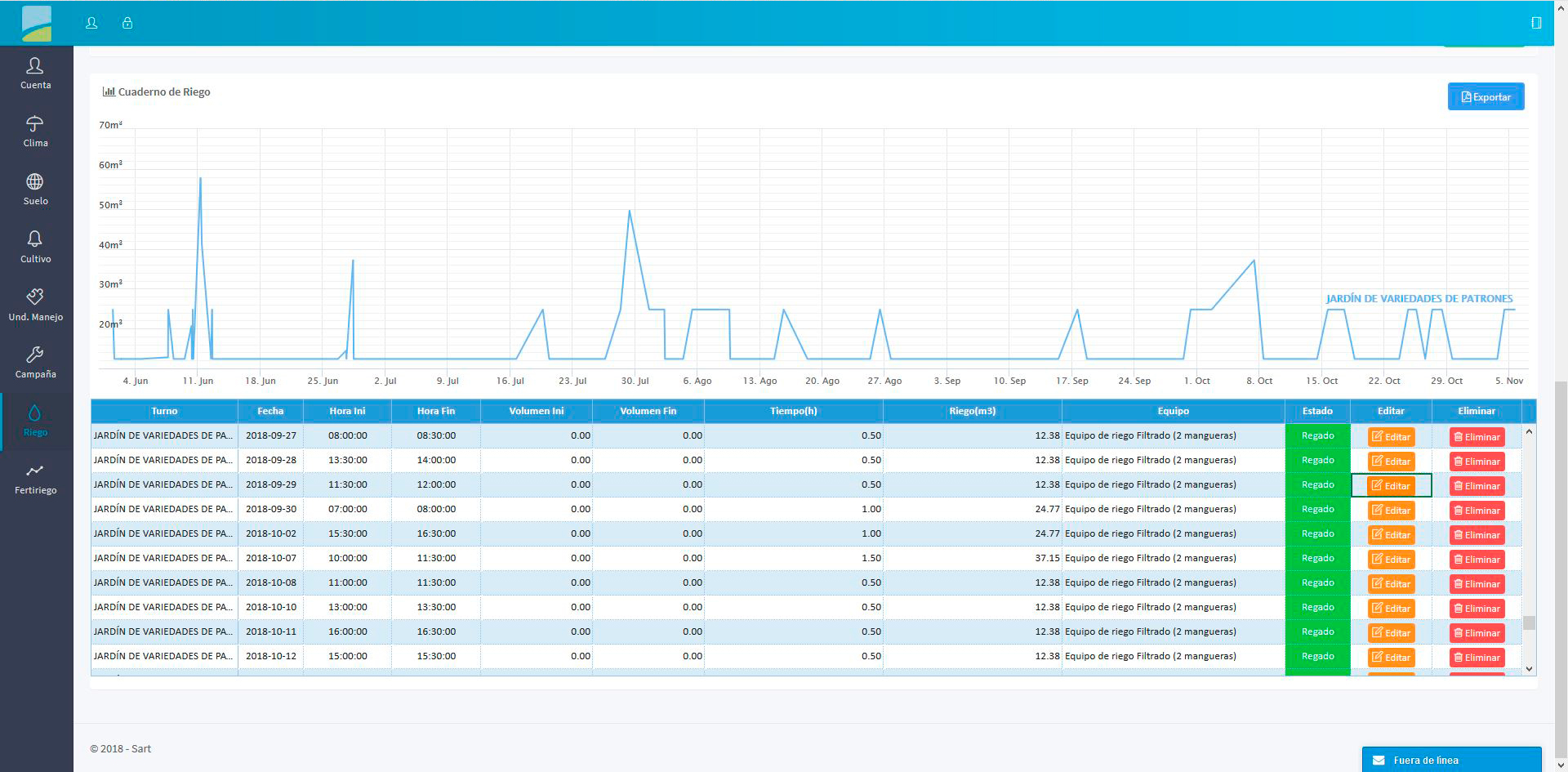1568x772 pixels.
Task: Click the envelope icon in chat widget
Action: coord(1379,761)
